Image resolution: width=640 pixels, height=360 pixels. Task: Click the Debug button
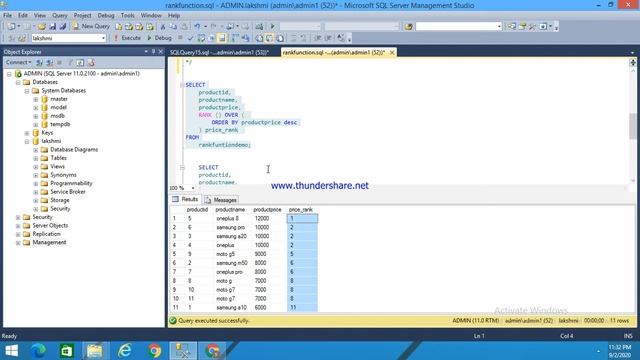[159, 38]
